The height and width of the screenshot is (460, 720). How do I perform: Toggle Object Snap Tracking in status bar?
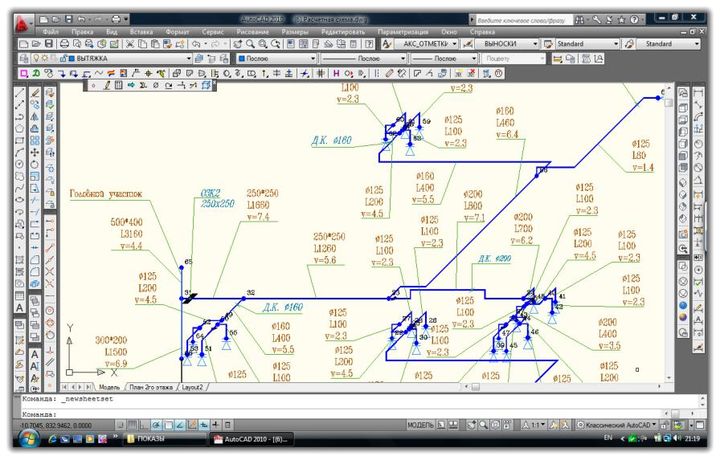pyautogui.click(x=180, y=425)
